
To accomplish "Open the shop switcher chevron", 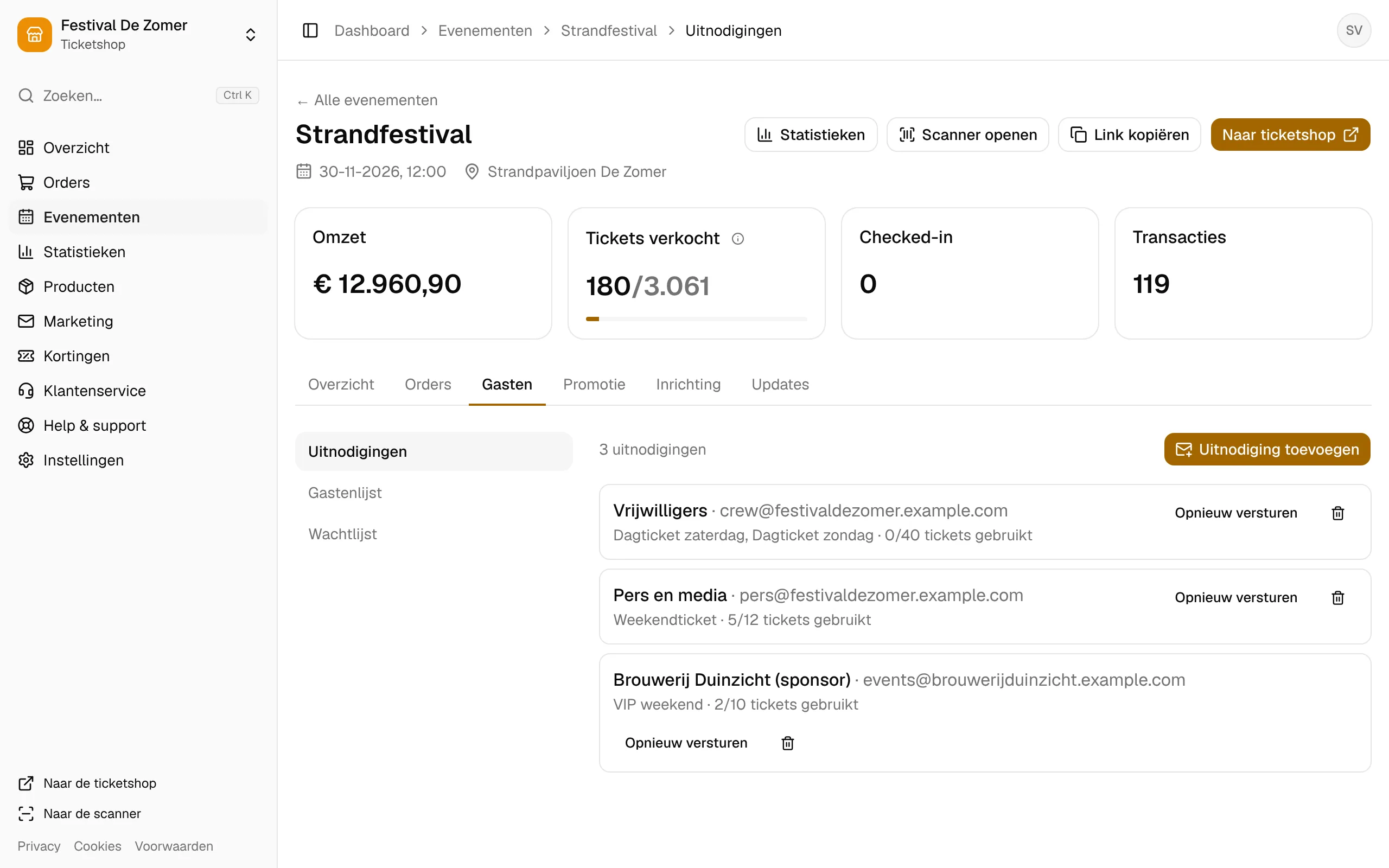I will 250,34.
